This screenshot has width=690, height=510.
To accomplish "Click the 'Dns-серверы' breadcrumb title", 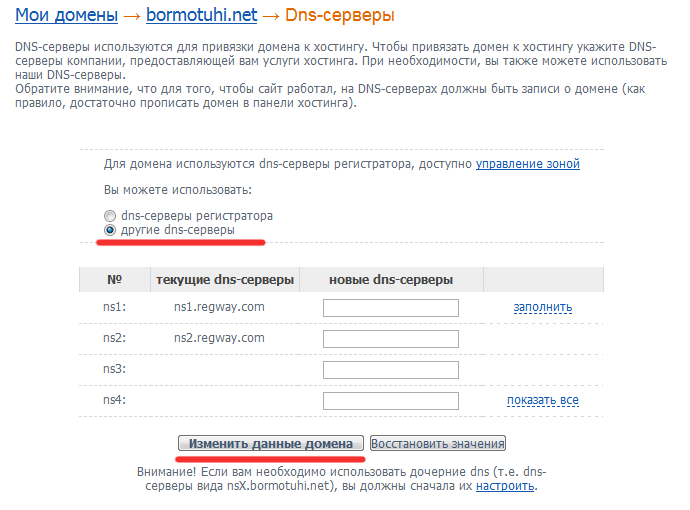I will pyautogui.click(x=340, y=15).
